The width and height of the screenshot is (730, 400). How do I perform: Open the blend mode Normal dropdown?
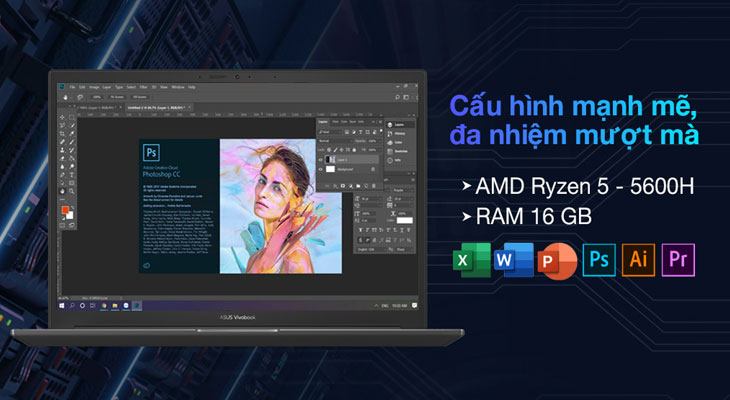coord(336,141)
